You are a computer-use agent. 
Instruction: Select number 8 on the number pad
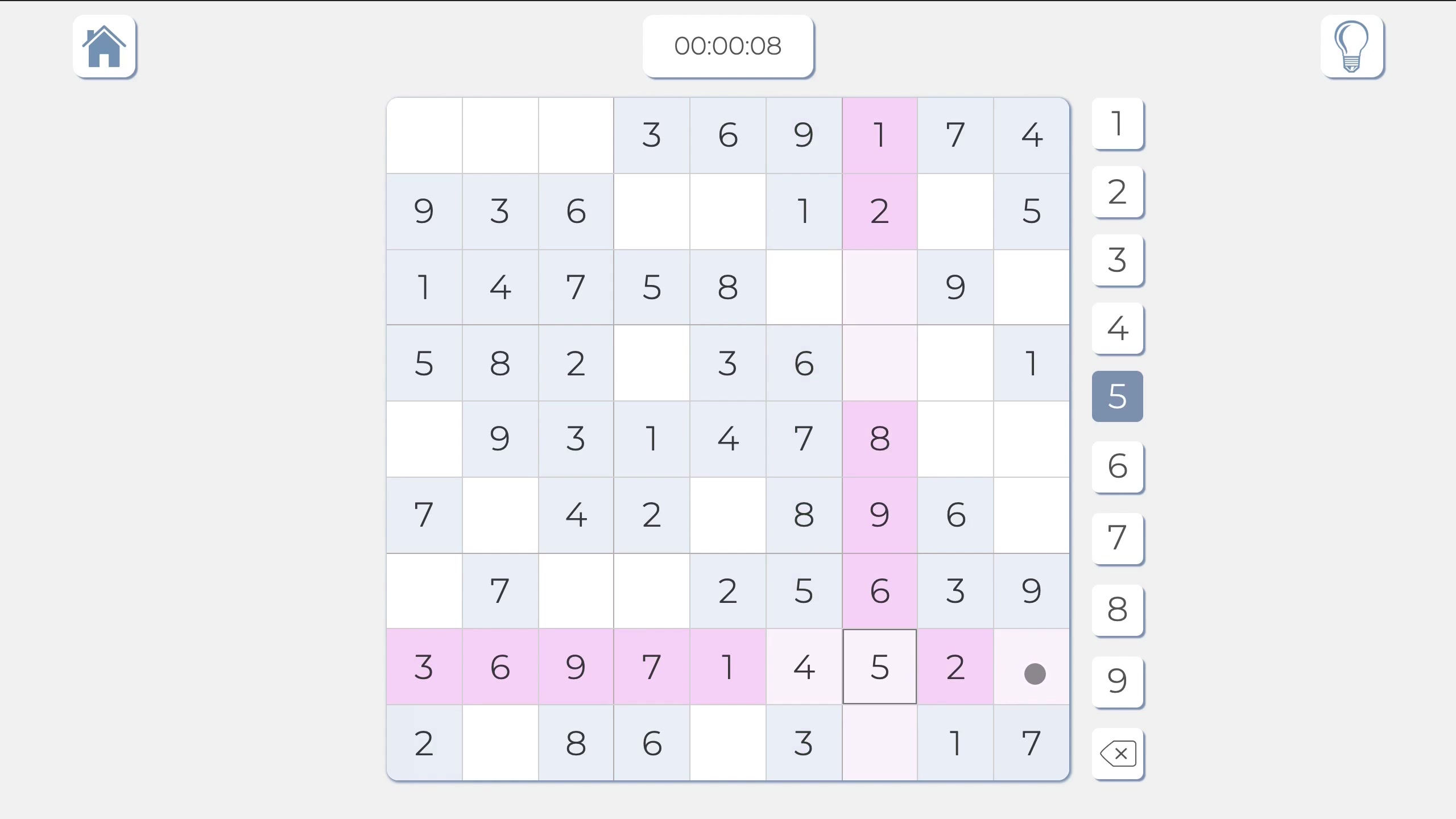(x=1118, y=610)
